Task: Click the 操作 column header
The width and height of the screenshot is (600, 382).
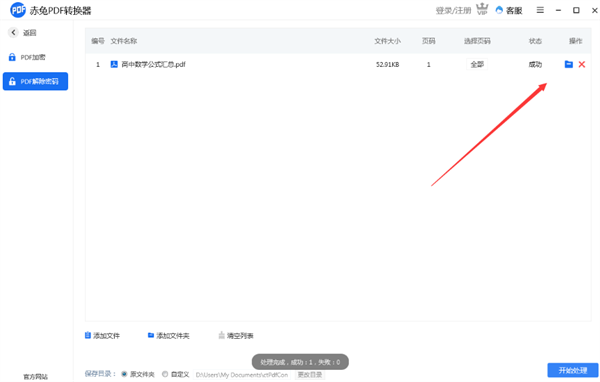Action: pos(576,41)
